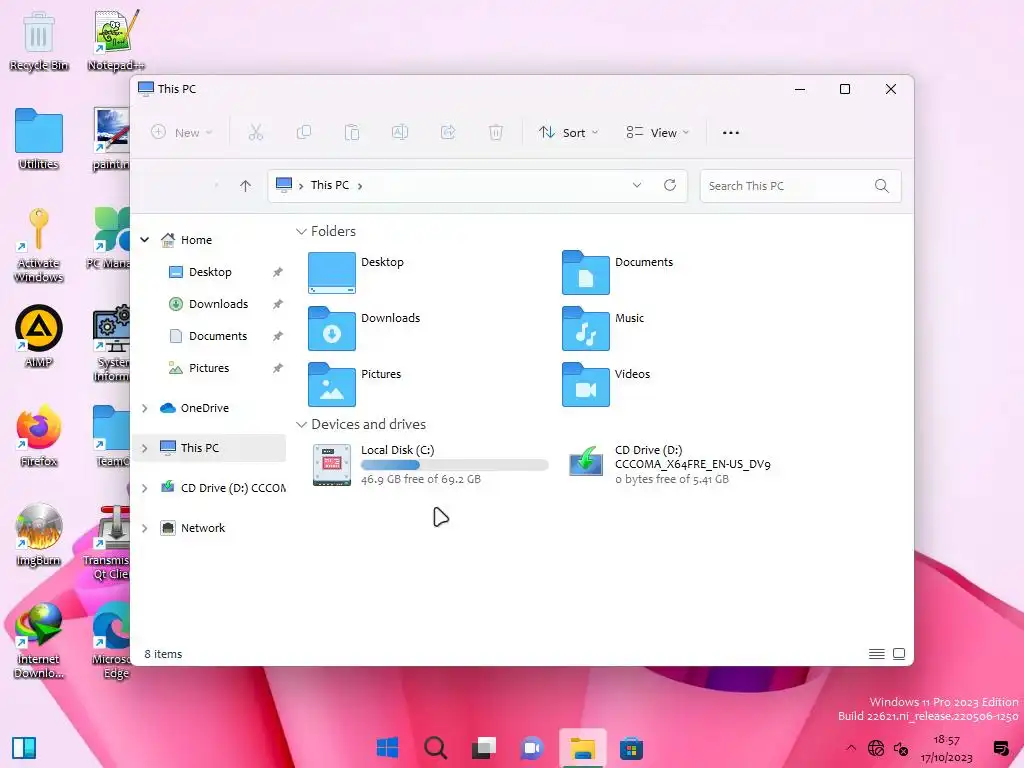Screen dimensions: 1024x768
Task: Click the Cut scissors icon in toolbar
Action: click(255, 133)
